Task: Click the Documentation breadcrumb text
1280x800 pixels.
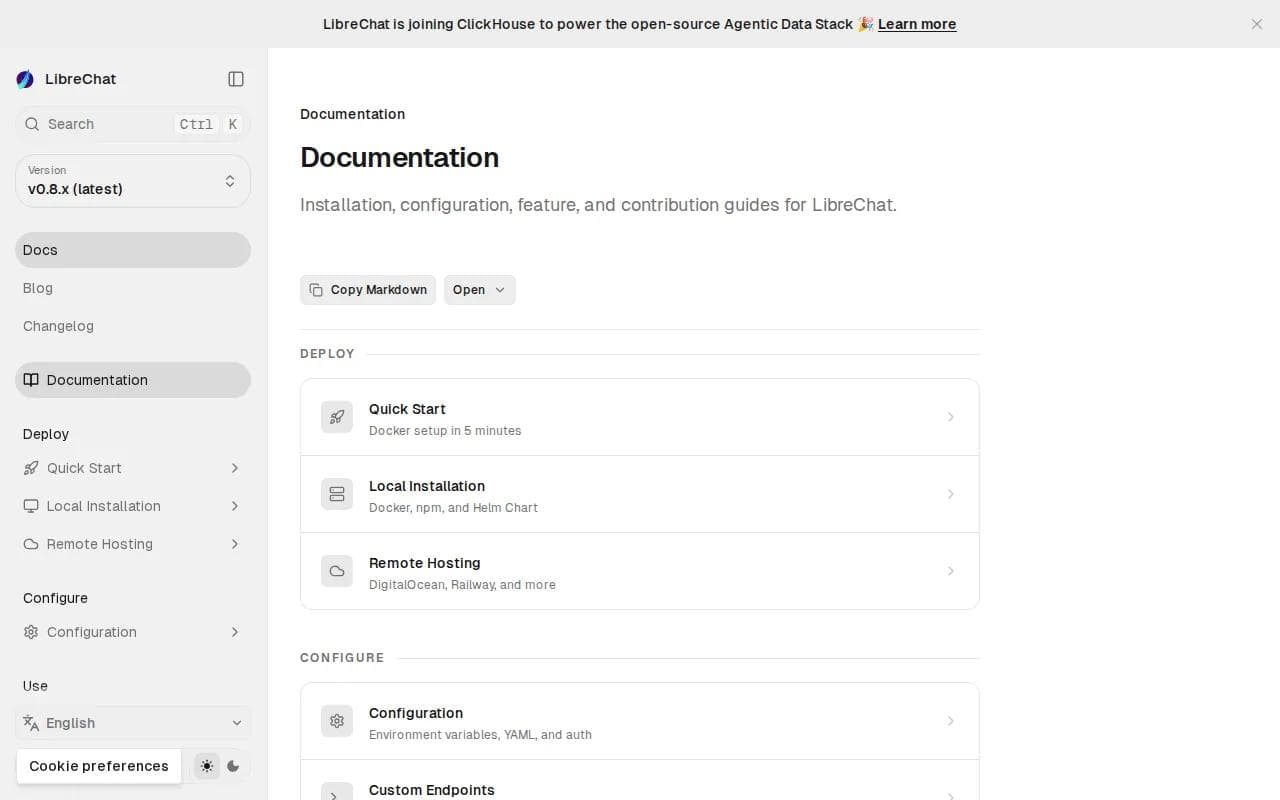Action: pyautogui.click(x=353, y=114)
